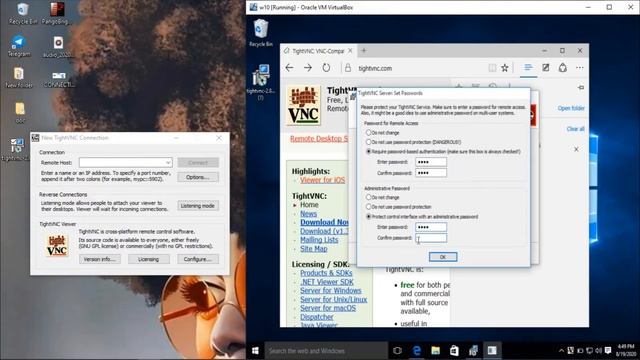Image resolution: width=640 pixels, height=360 pixels.
Task: Click the Connect button
Action: 198,162
